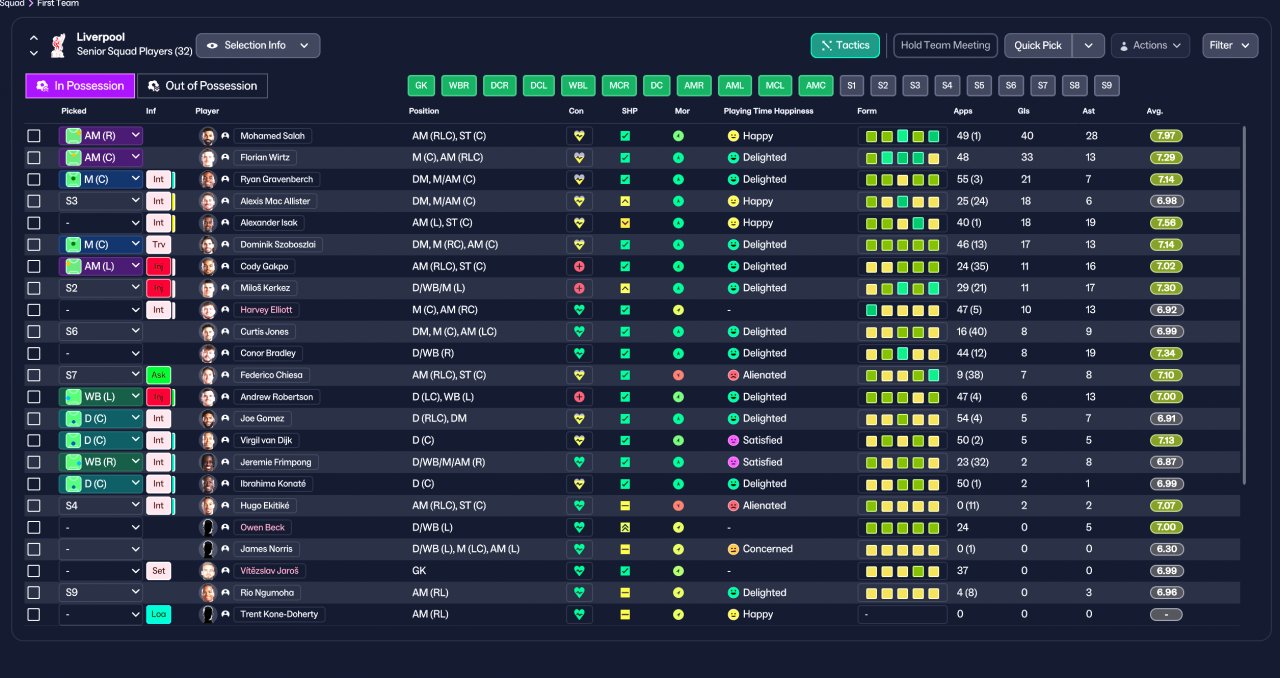Tick the checkbox for Virgil van Dijk

(34, 441)
